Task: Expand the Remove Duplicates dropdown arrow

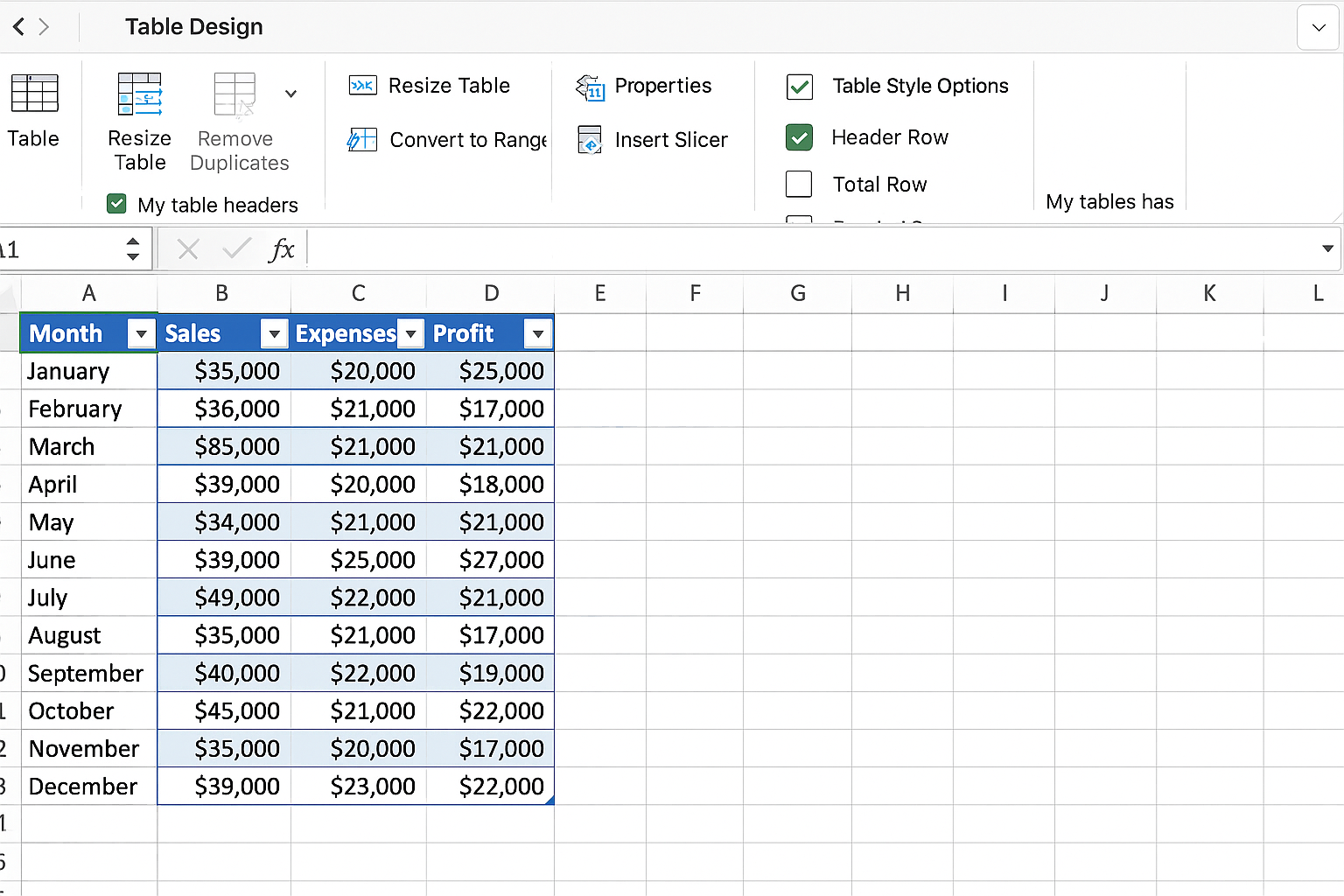Action: click(290, 94)
